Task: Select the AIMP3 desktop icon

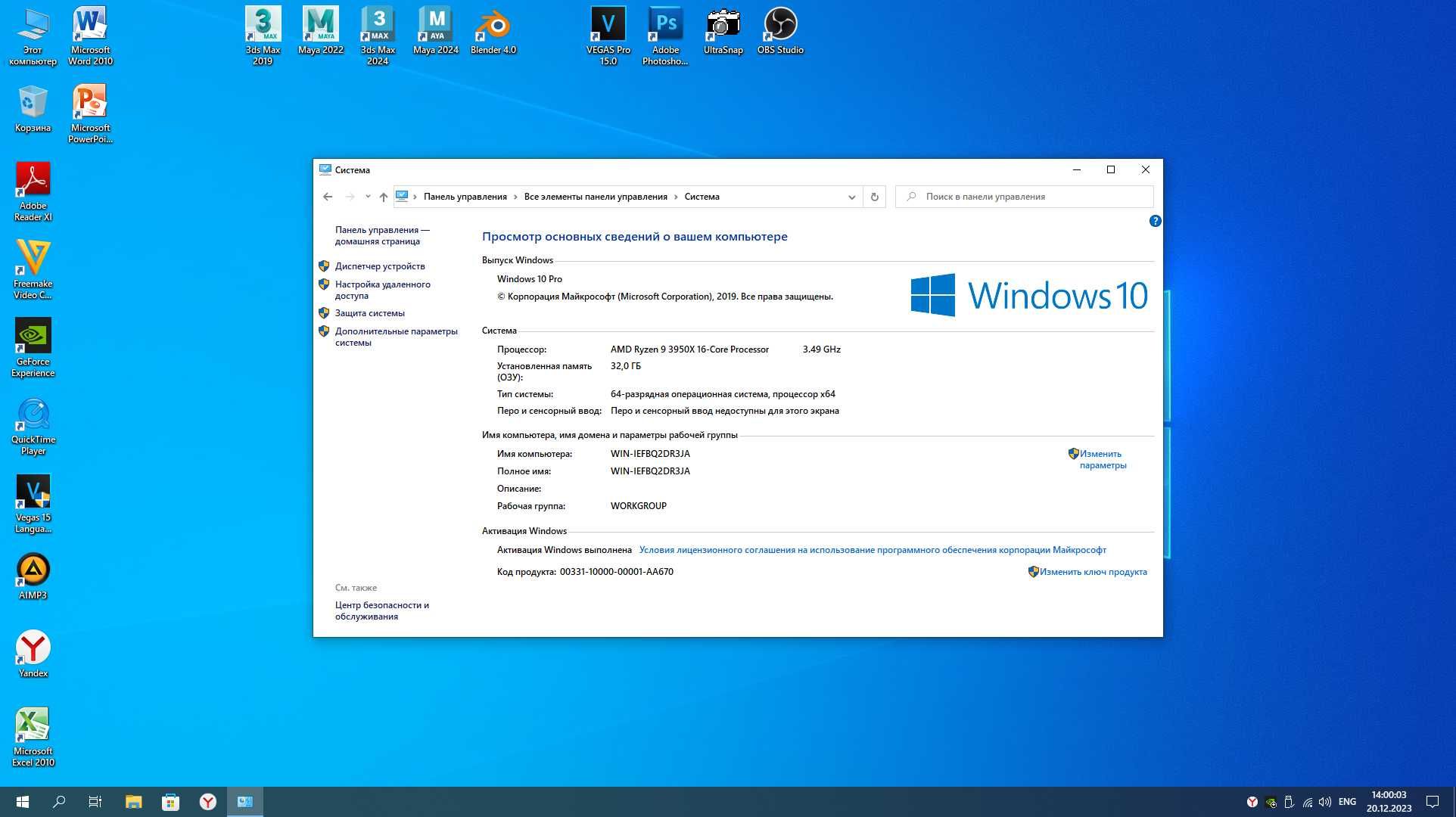Action: 33,576
